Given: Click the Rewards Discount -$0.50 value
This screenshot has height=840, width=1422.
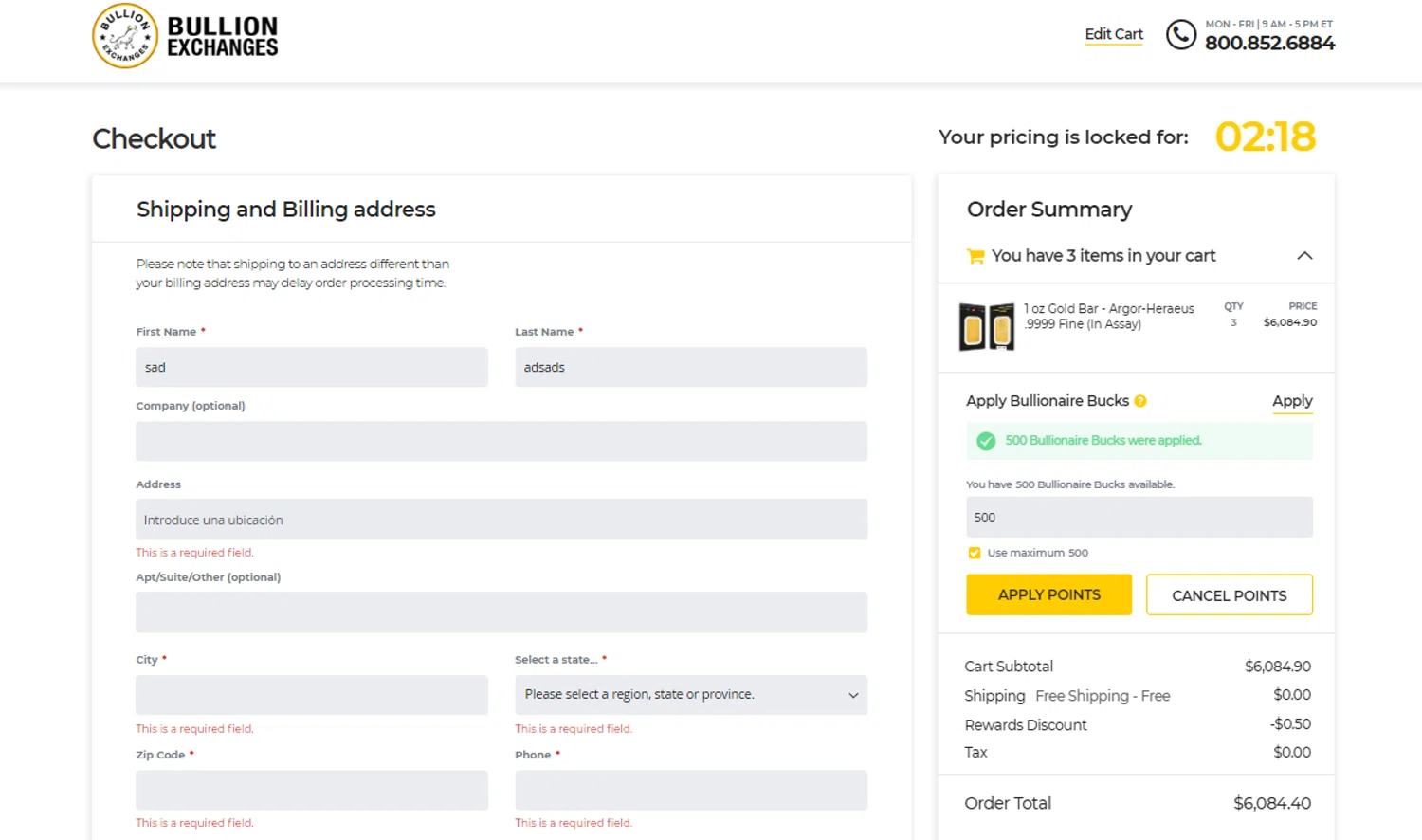Looking at the screenshot, I should coord(1290,724).
